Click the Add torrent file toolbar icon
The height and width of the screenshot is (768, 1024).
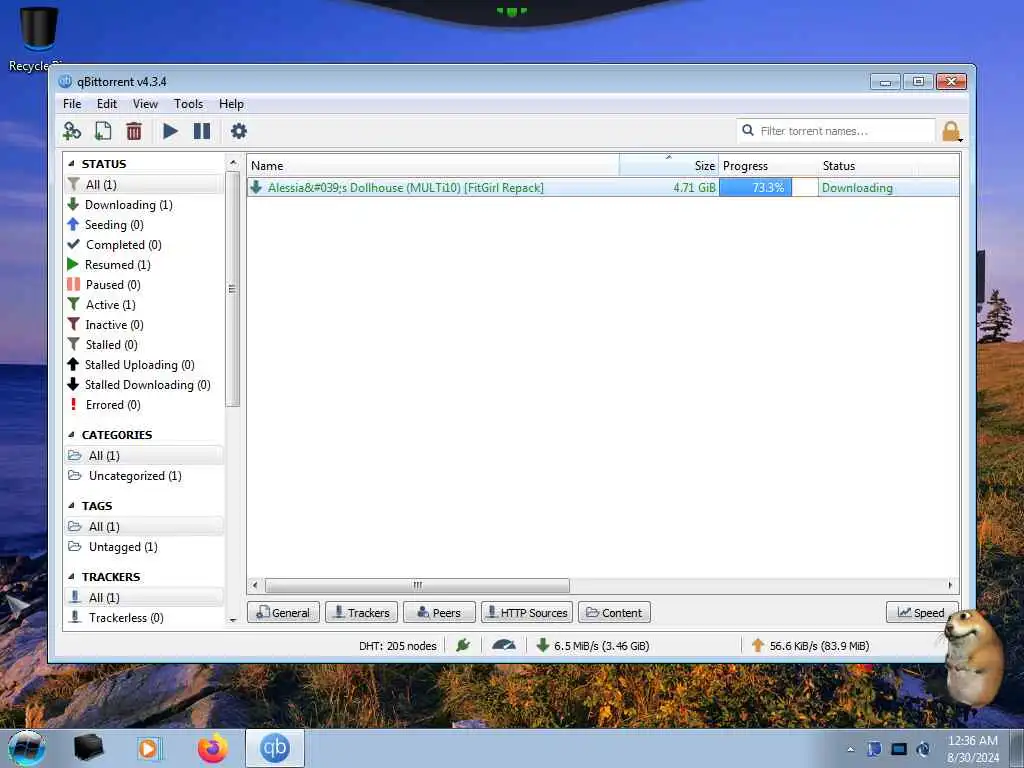click(103, 131)
